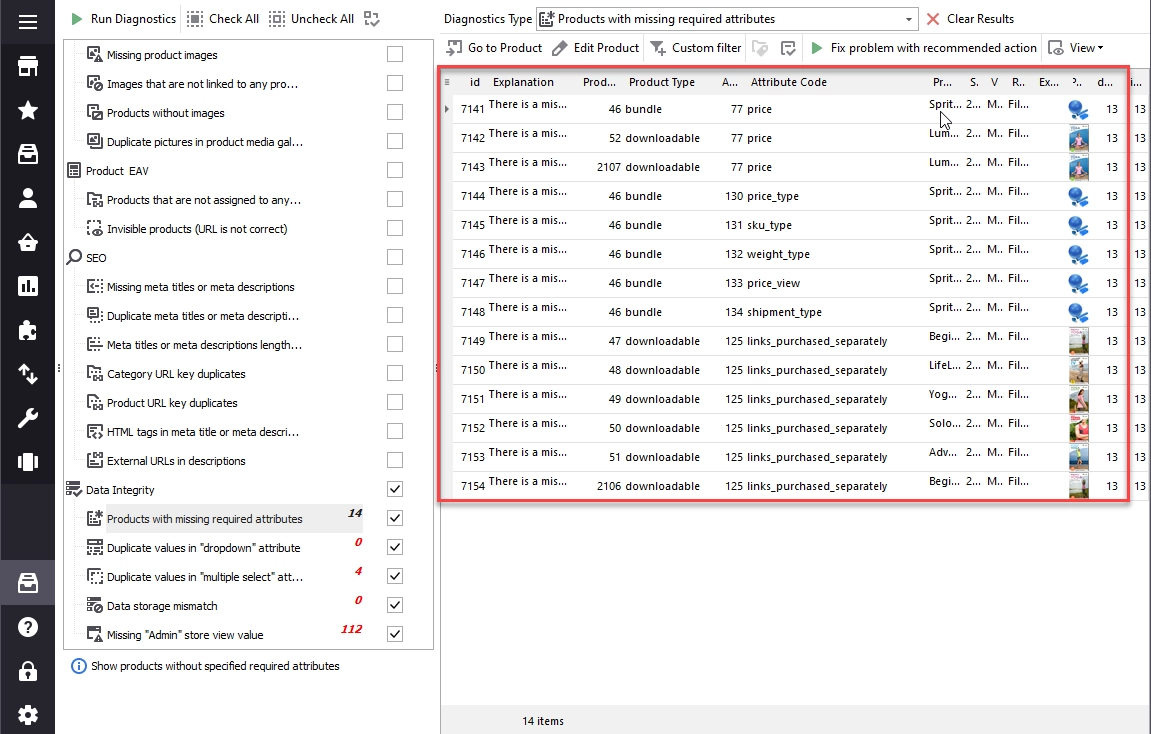
Task: Click the product thumbnail in row 7142
Action: pyautogui.click(x=1078, y=138)
